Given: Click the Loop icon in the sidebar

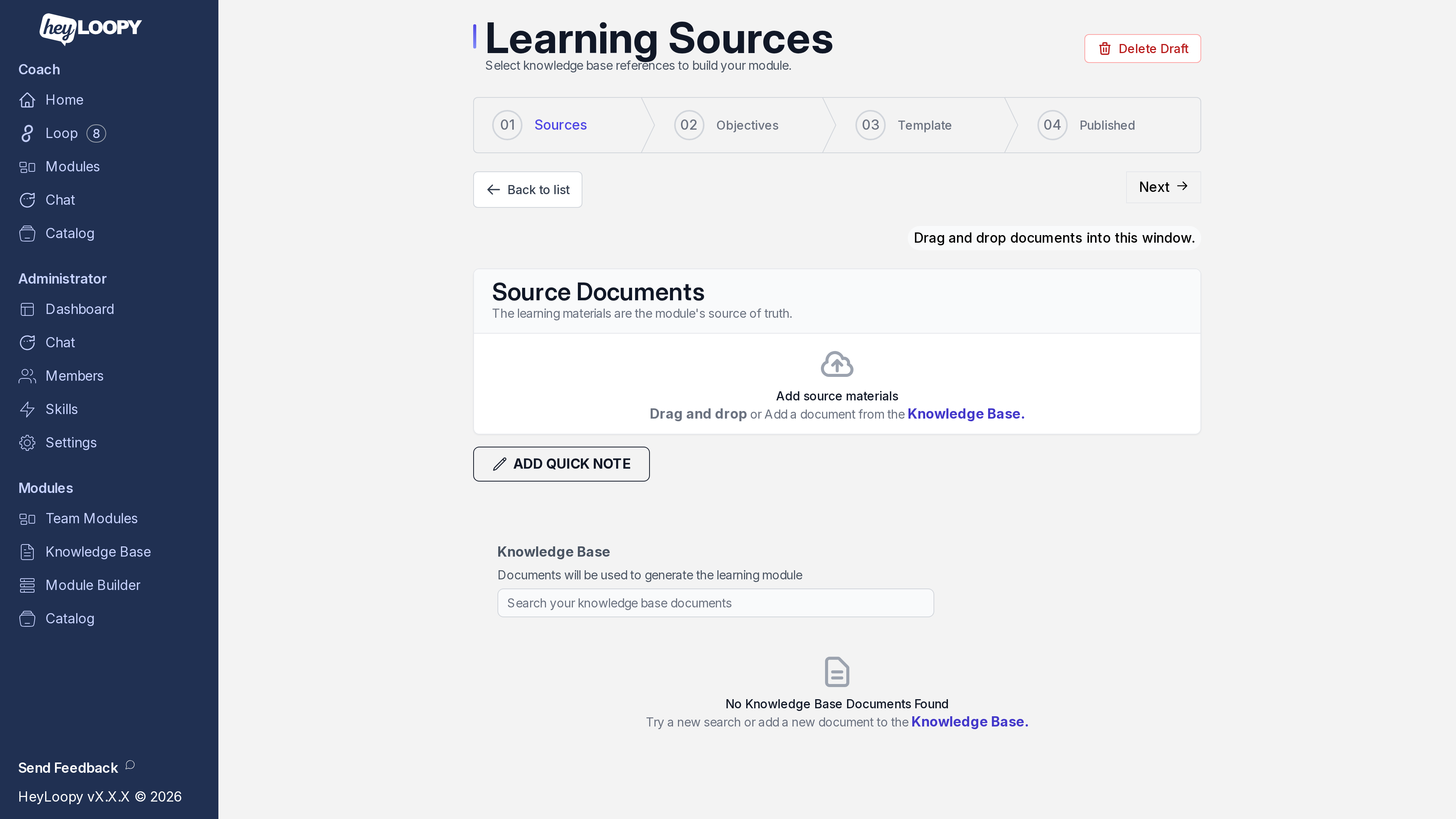Looking at the screenshot, I should [27, 133].
